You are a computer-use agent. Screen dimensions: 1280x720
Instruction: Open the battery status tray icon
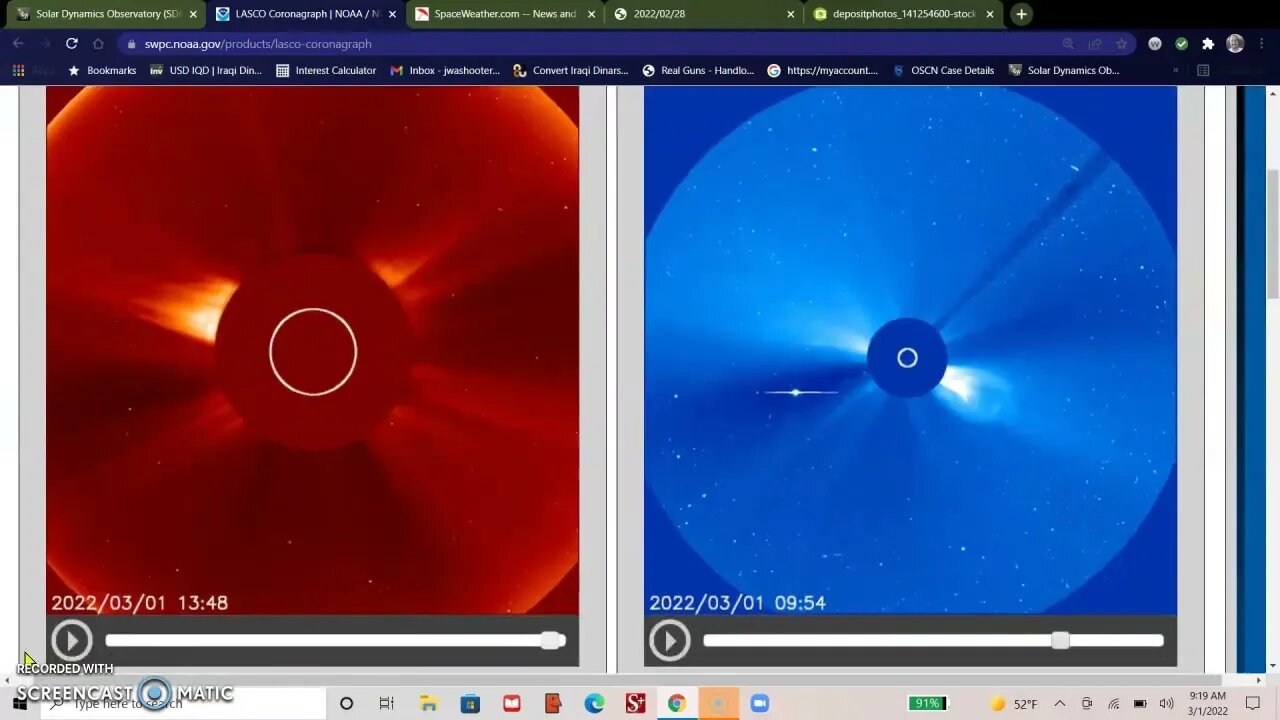point(1140,704)
